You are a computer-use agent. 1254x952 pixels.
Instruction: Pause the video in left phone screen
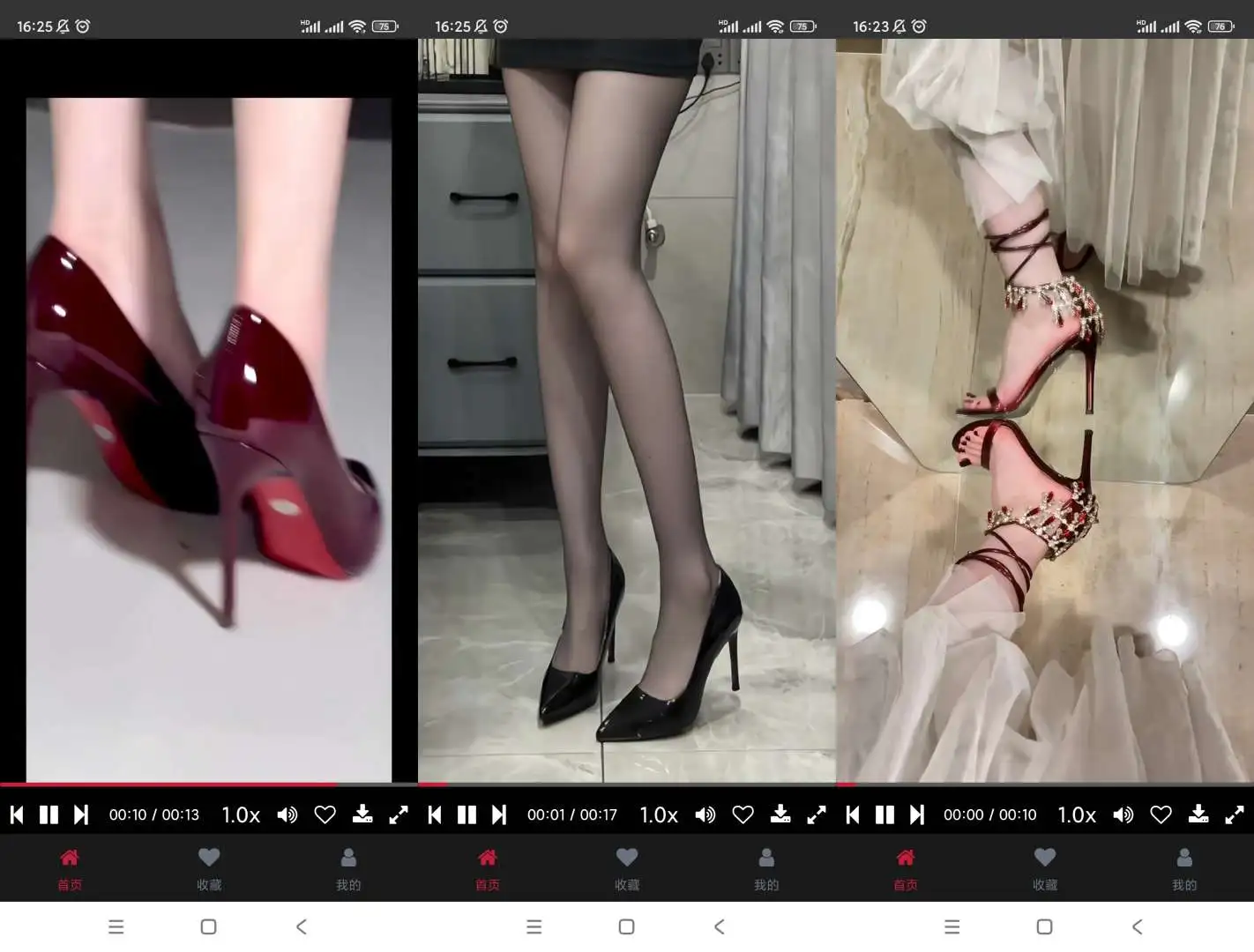click(49, 814)
